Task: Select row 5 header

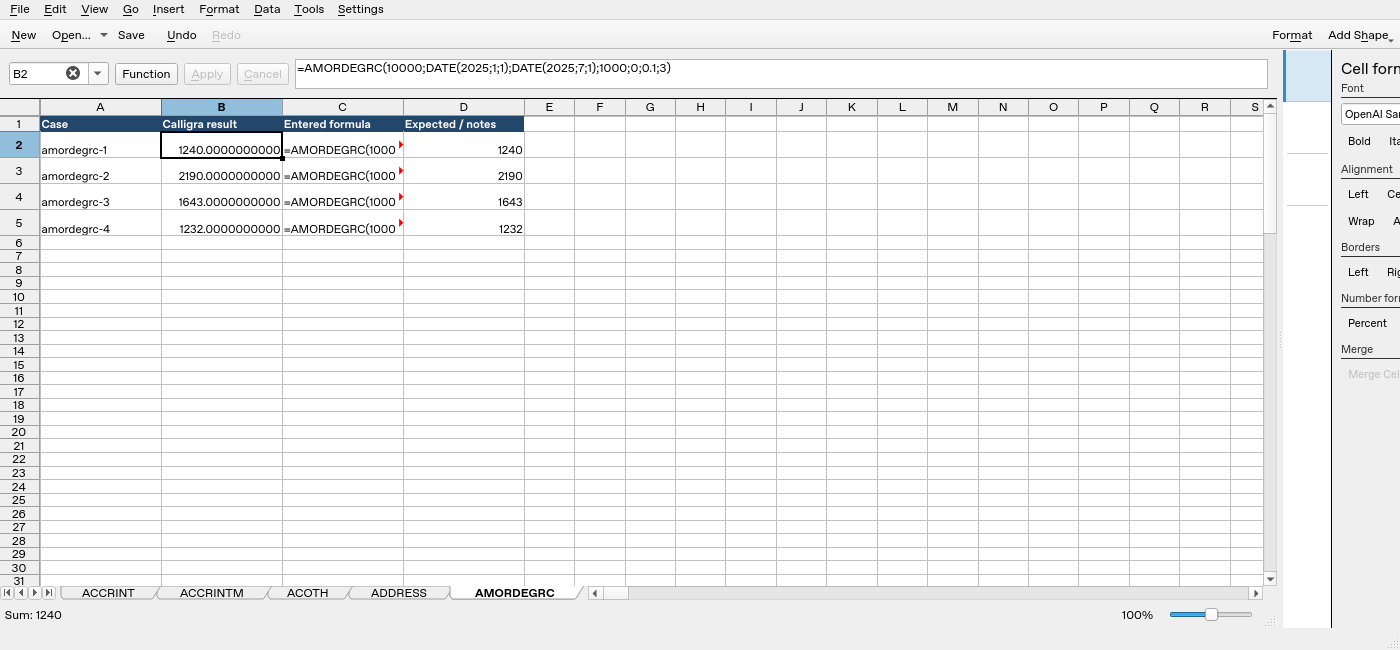Action: coord(20,223)
